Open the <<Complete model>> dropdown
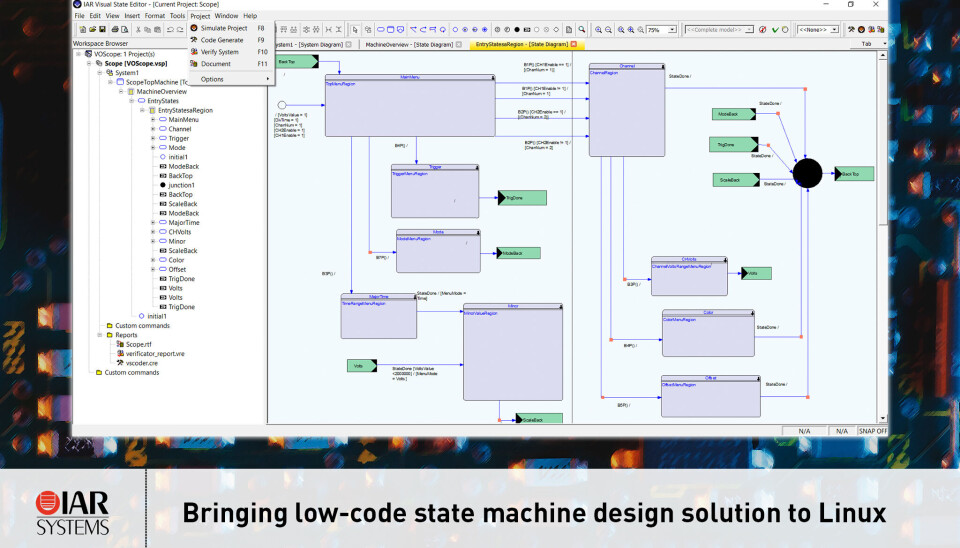 click(x=749, y=29)
